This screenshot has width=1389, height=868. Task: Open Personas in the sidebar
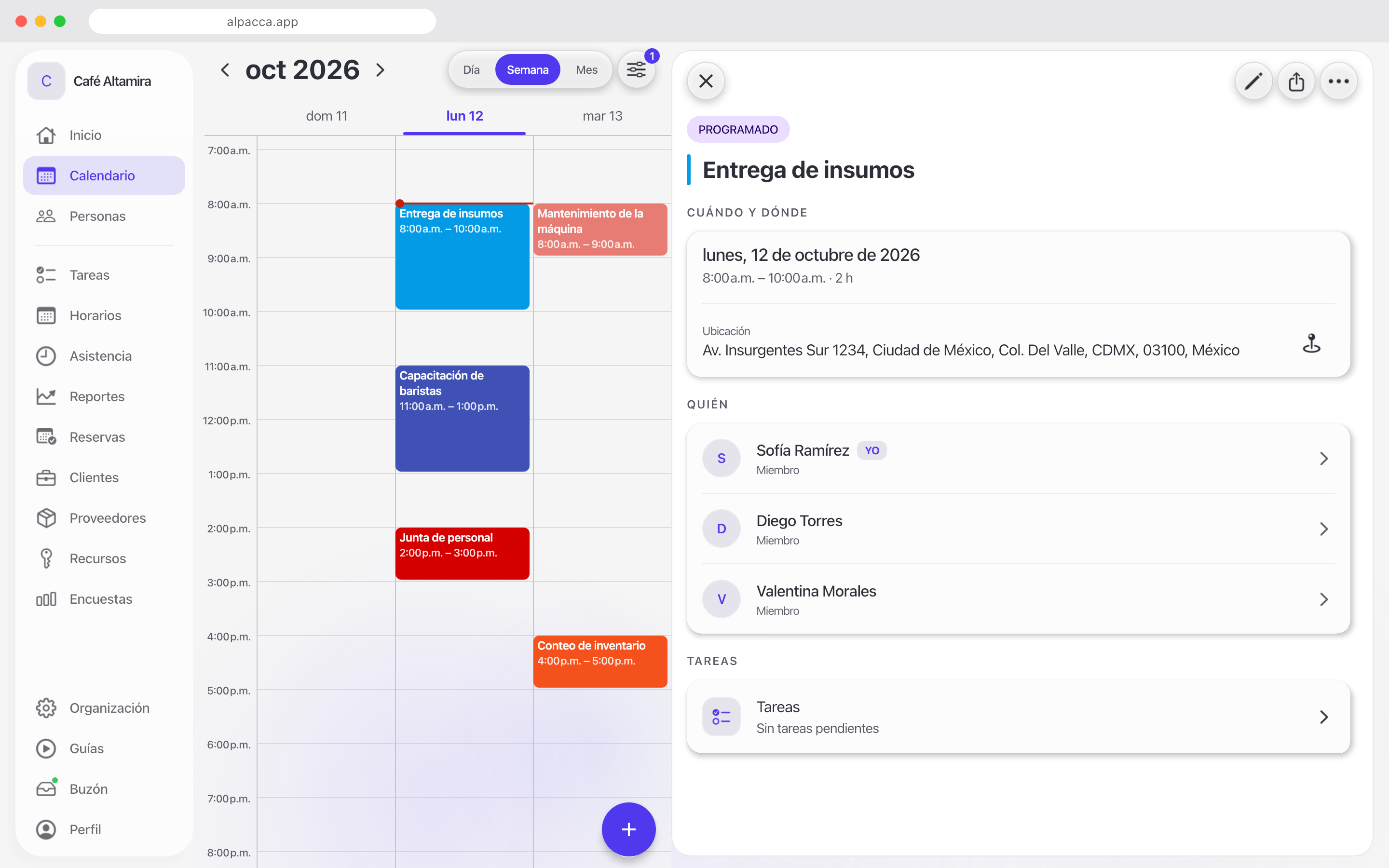[x=104, y=216]
